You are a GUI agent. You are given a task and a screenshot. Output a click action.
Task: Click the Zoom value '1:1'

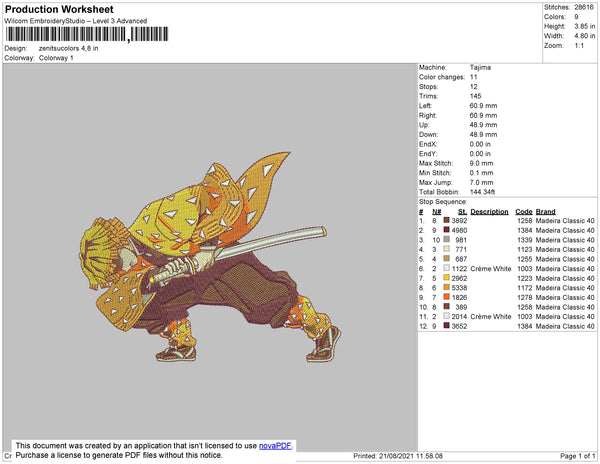[x=579, y=46]
